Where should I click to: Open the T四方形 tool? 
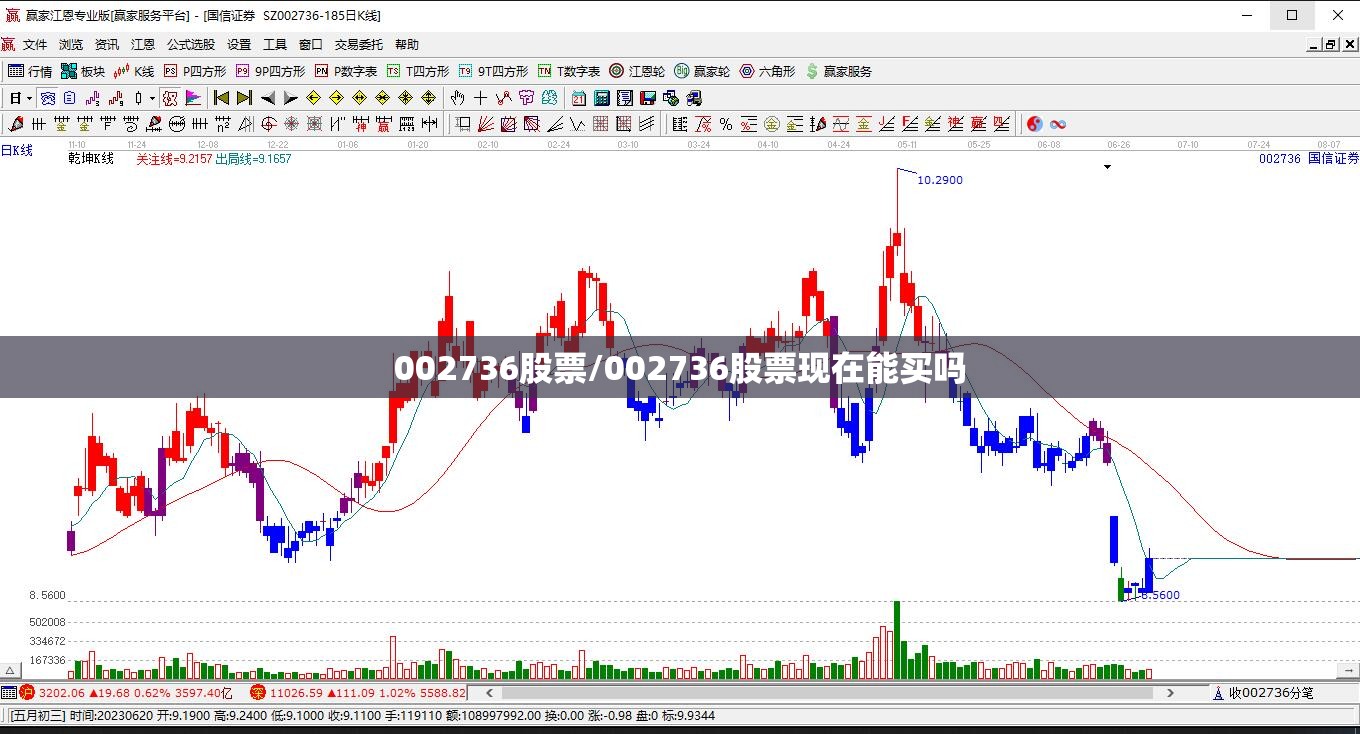418,71
